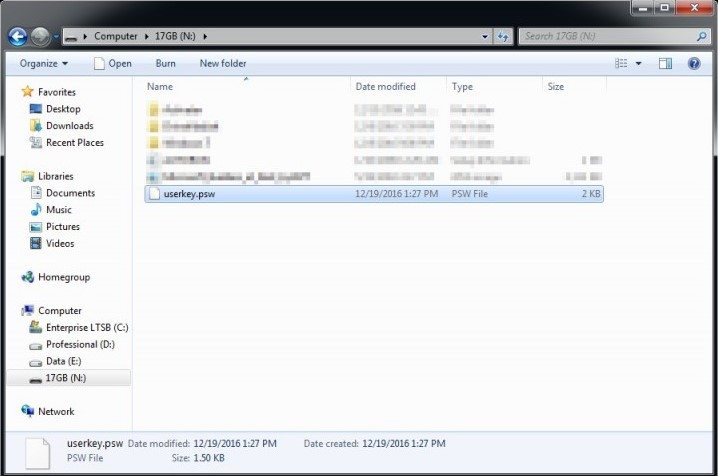Click Open in the toolbar
Image resolution: width=718 pixels, height=476 pixels.
tap(112, 63)
